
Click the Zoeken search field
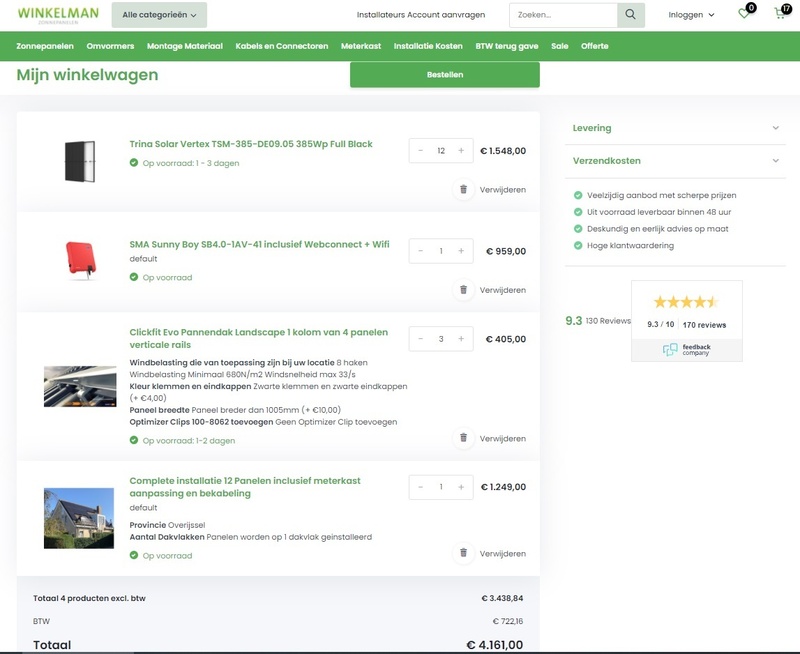point(562,15)
